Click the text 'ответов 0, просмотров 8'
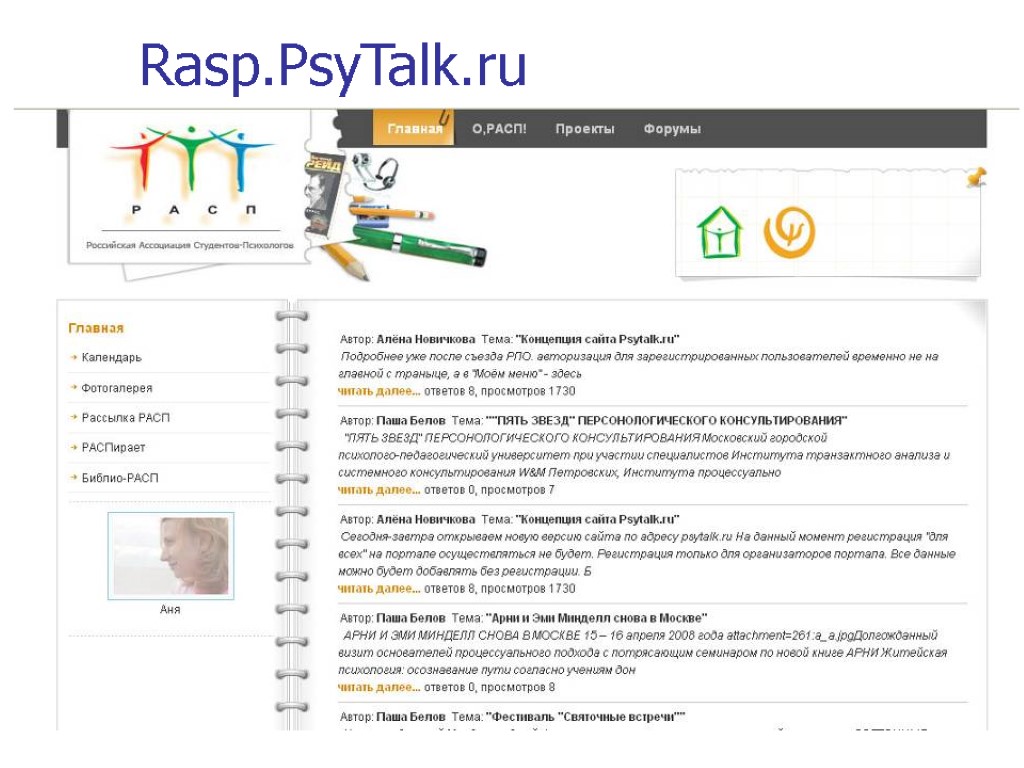The height and width of the screenshot is (768, 1024). pyautogui.click(x=489, y=687)
